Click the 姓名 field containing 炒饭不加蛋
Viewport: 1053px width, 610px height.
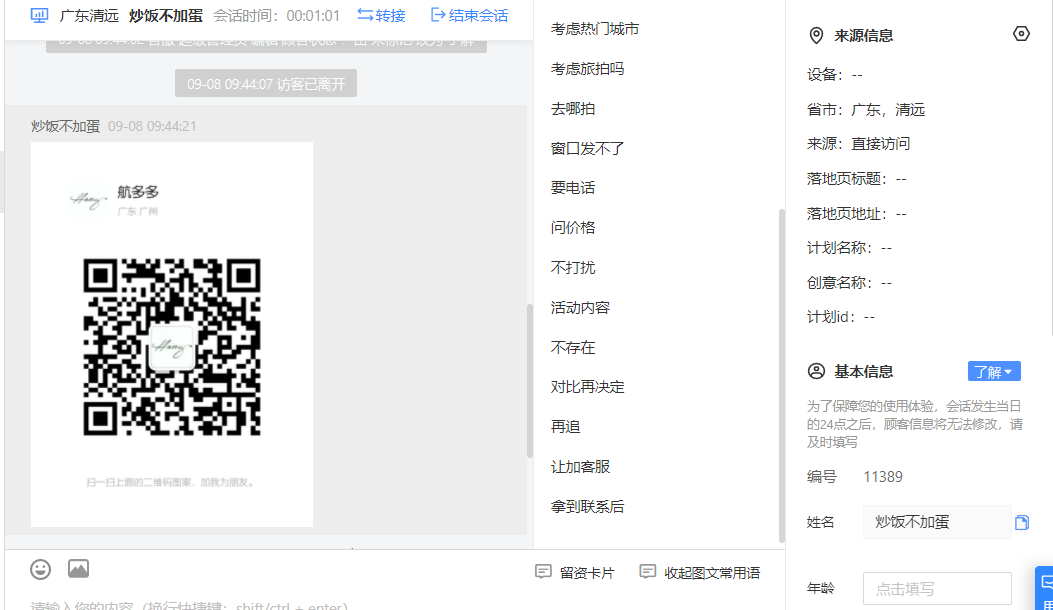(x=937, y=522)
